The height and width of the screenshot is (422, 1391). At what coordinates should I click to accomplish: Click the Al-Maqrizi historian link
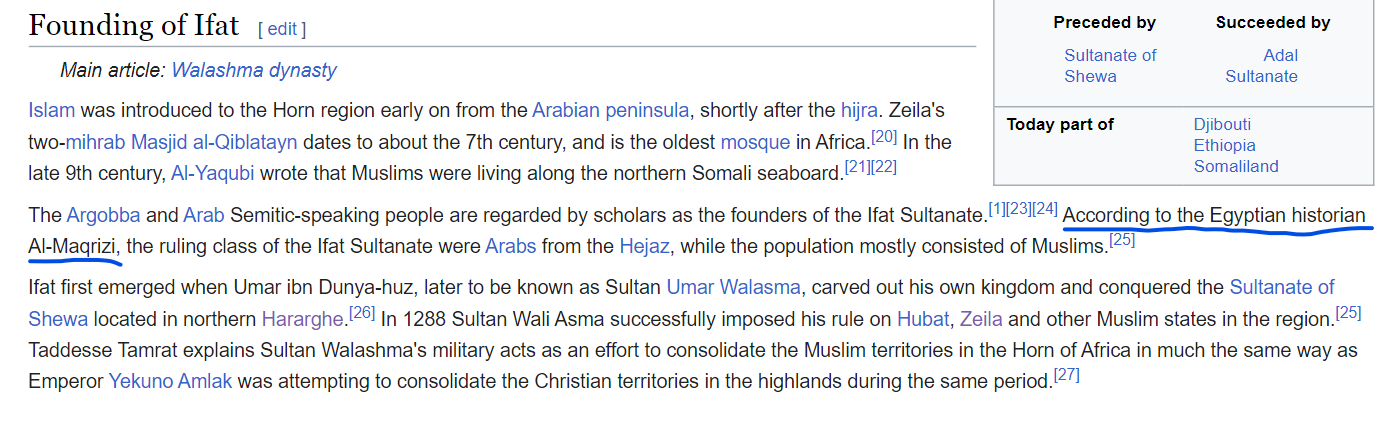click(73, 246)
